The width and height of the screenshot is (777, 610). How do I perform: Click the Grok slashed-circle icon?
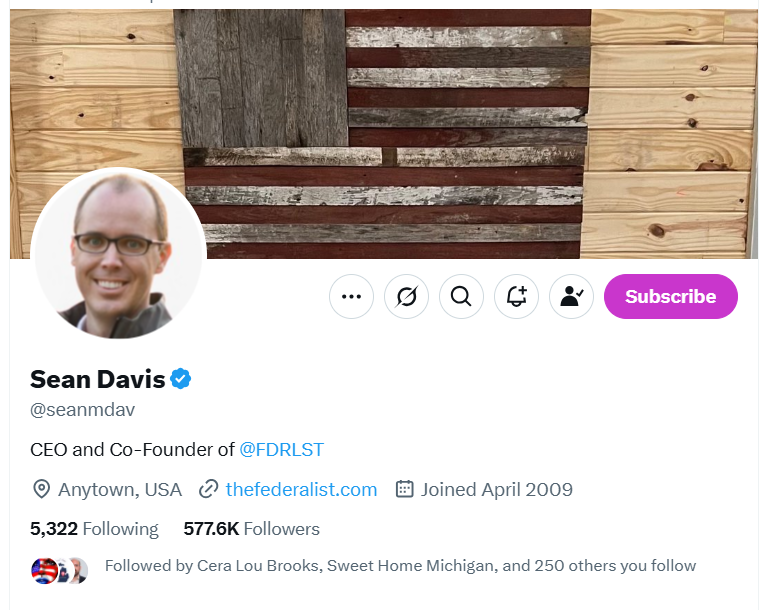coord(406,296)
